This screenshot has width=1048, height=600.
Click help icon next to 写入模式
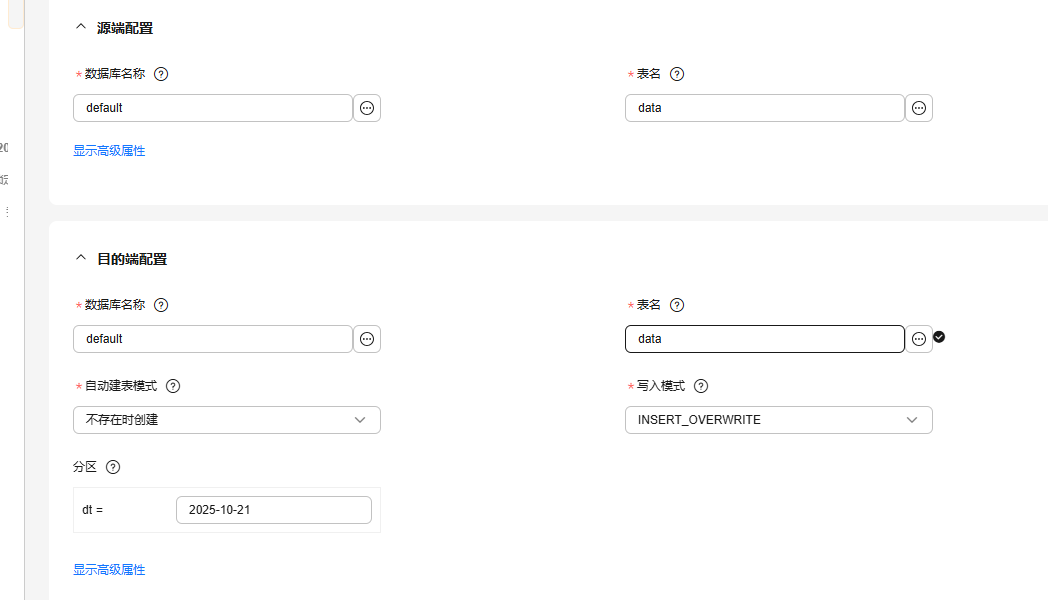[x=701, y=386]
